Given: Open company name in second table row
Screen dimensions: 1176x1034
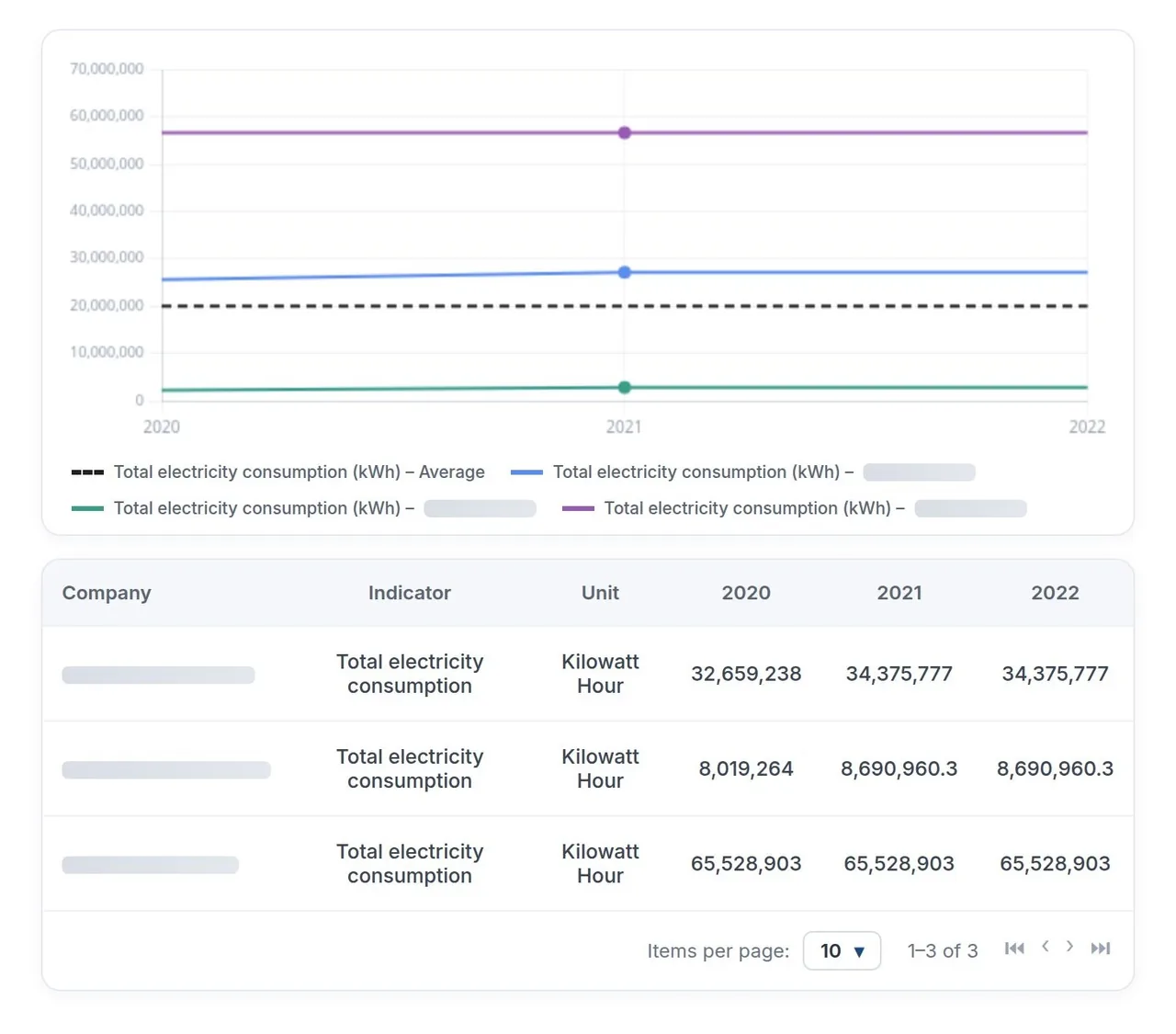Looking at the screenshot, I should (x=166, y=770).
